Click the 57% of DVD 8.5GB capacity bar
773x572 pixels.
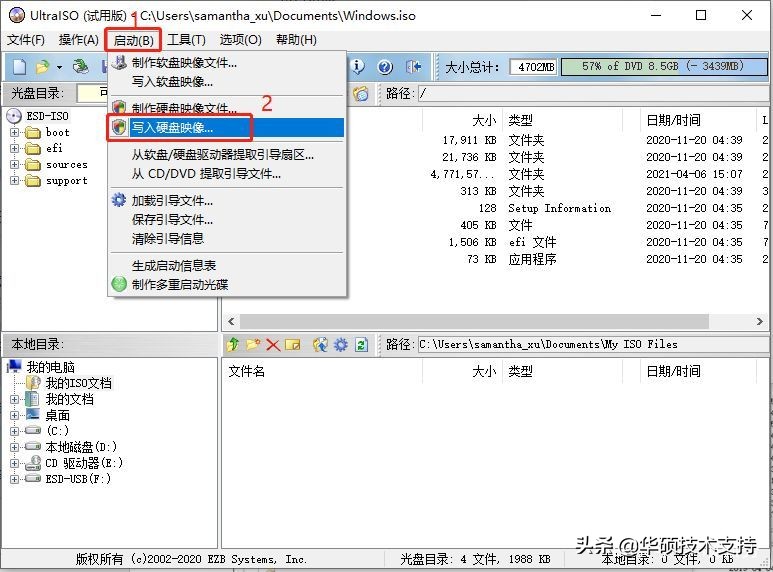[x=664, y=67]
